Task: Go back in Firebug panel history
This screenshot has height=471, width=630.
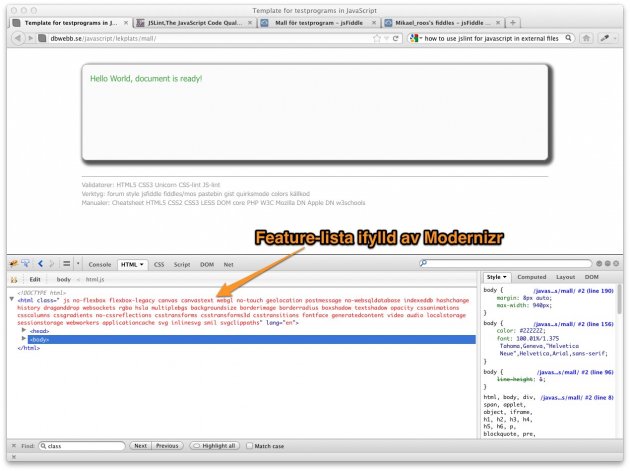Action: tap(40, 264)
